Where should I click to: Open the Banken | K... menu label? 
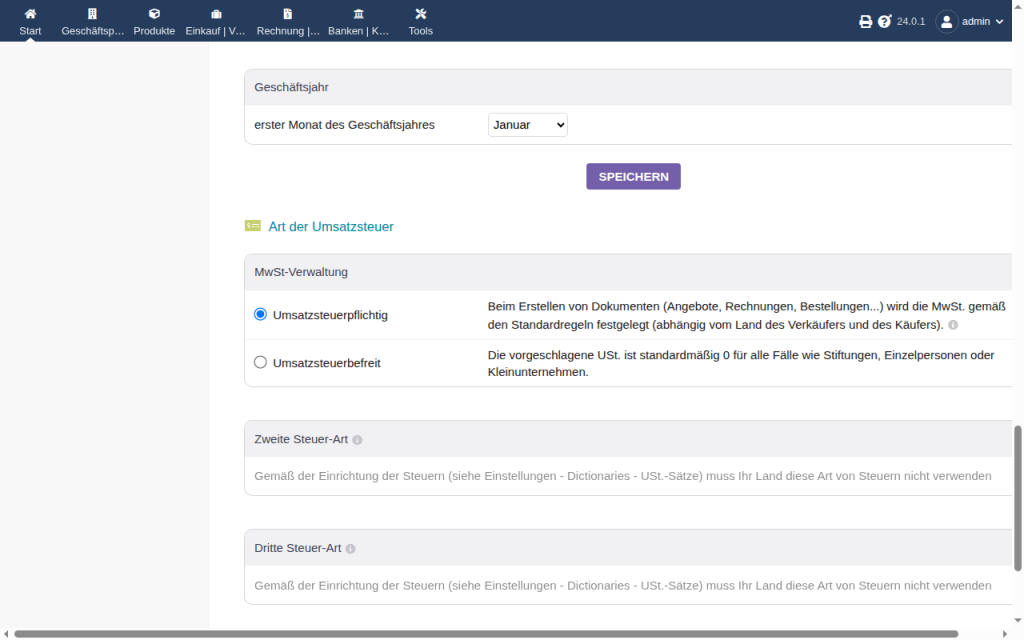click(x=359, y=31)
